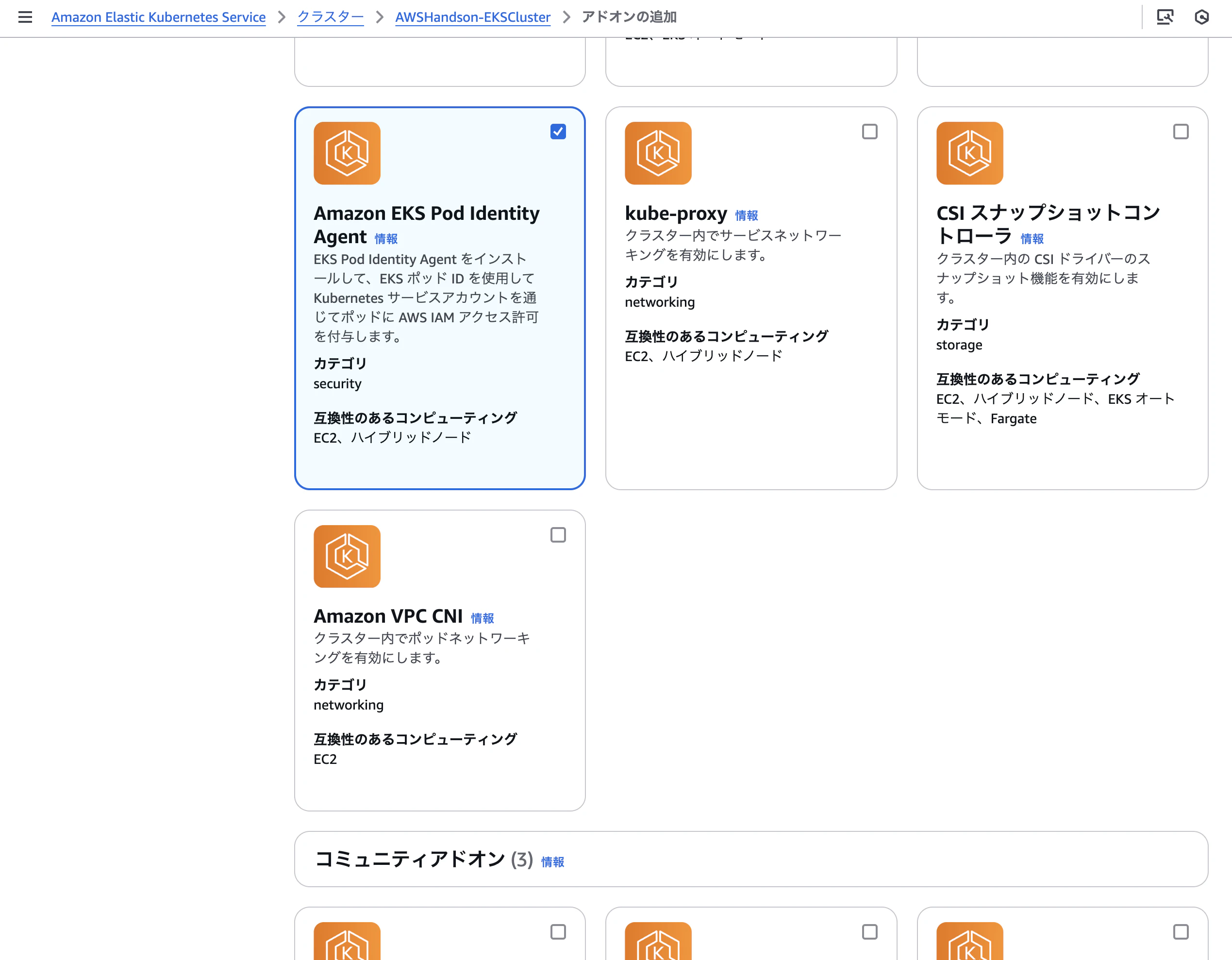This screenshot has width=1232, height=960.
Task: Click the hexagon settings icon in the header
Action: (x=1201, y=17)
